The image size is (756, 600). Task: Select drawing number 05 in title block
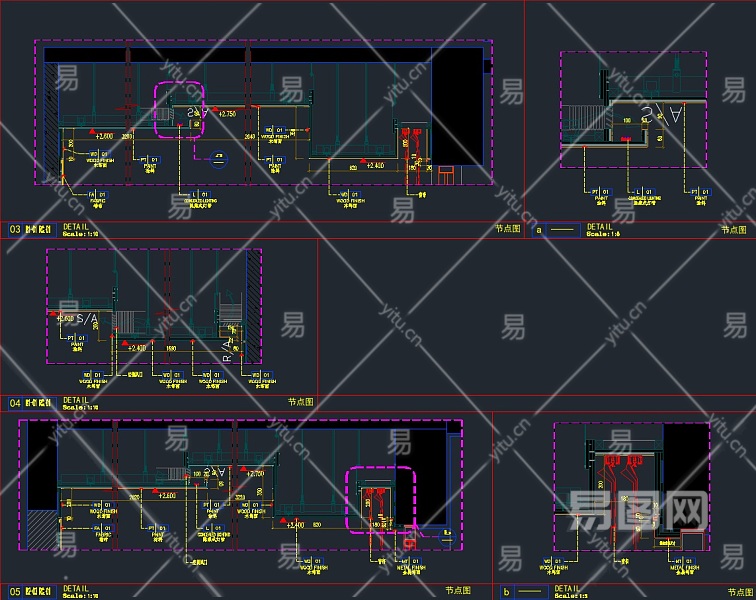15,591
